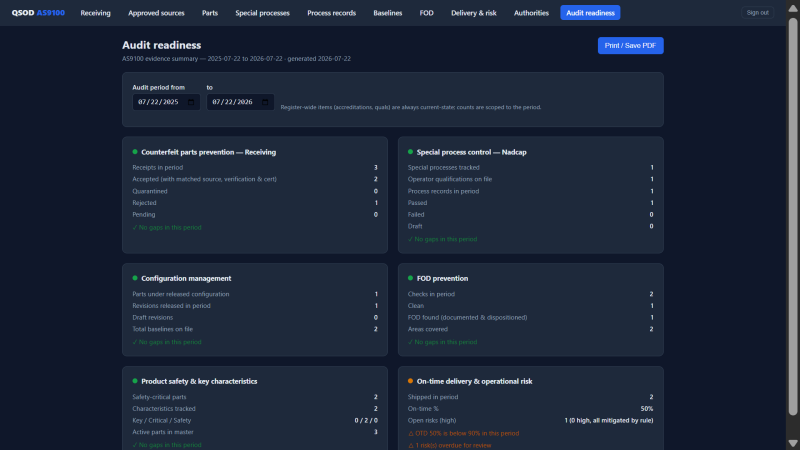Click the FOD prevention heading
This screenshot has width=800, height=450.
tap(442, 279)
